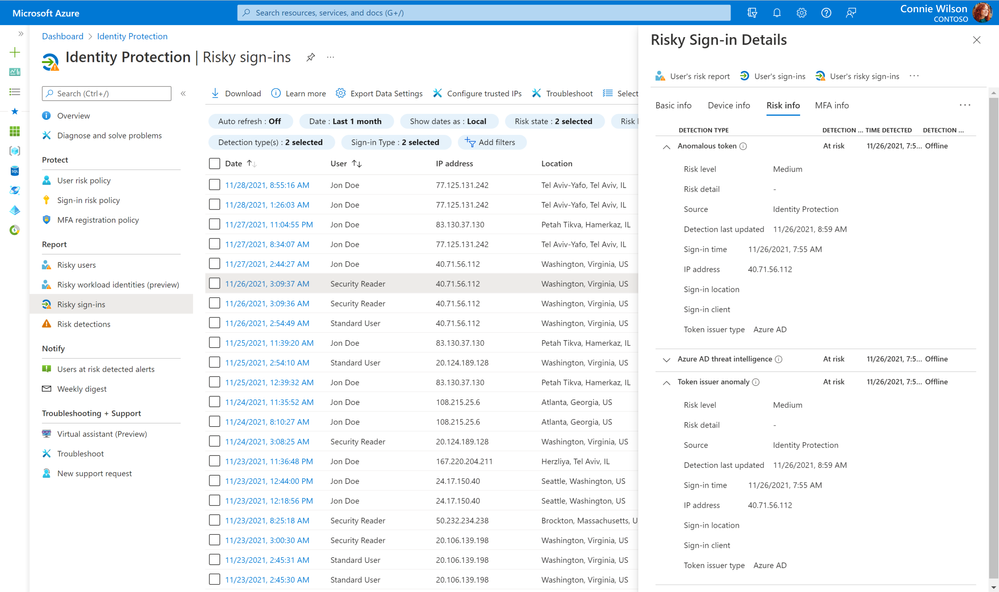999x592 pixels.
Task: Open Overview in left menu
Action: (73, 116)
